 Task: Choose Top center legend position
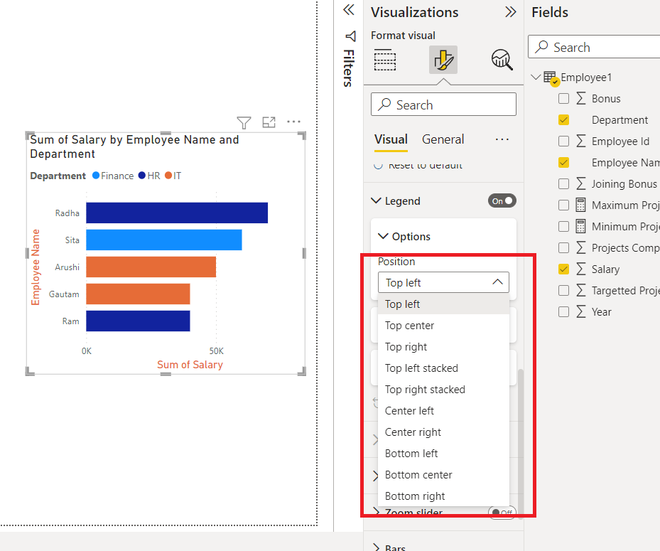click(x=444, y=325)
